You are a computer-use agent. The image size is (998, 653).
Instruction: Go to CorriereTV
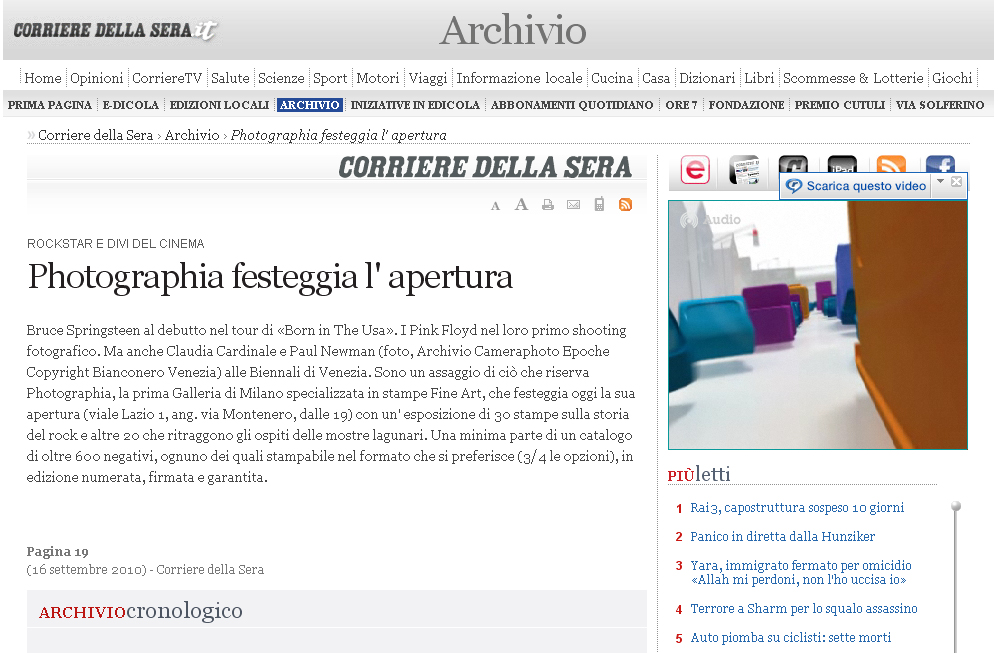coord(167,78)
